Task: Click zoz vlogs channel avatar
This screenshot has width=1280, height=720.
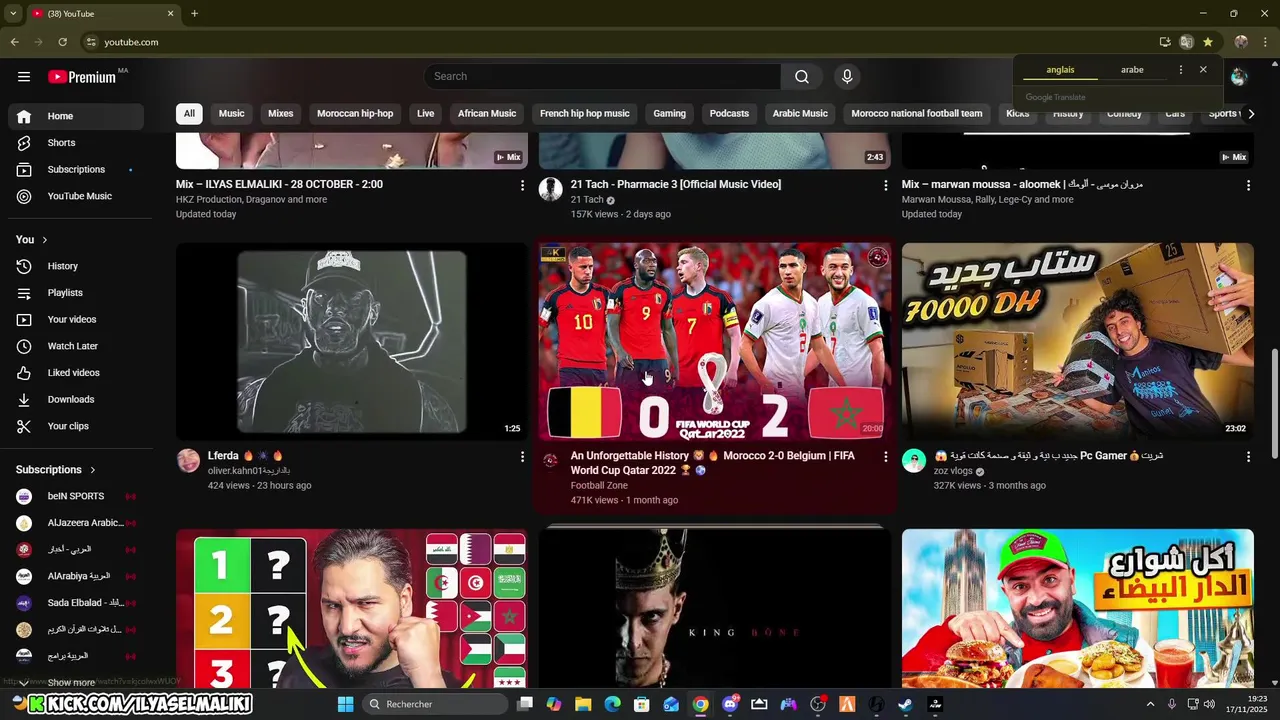Action: [x=914, y=461]
